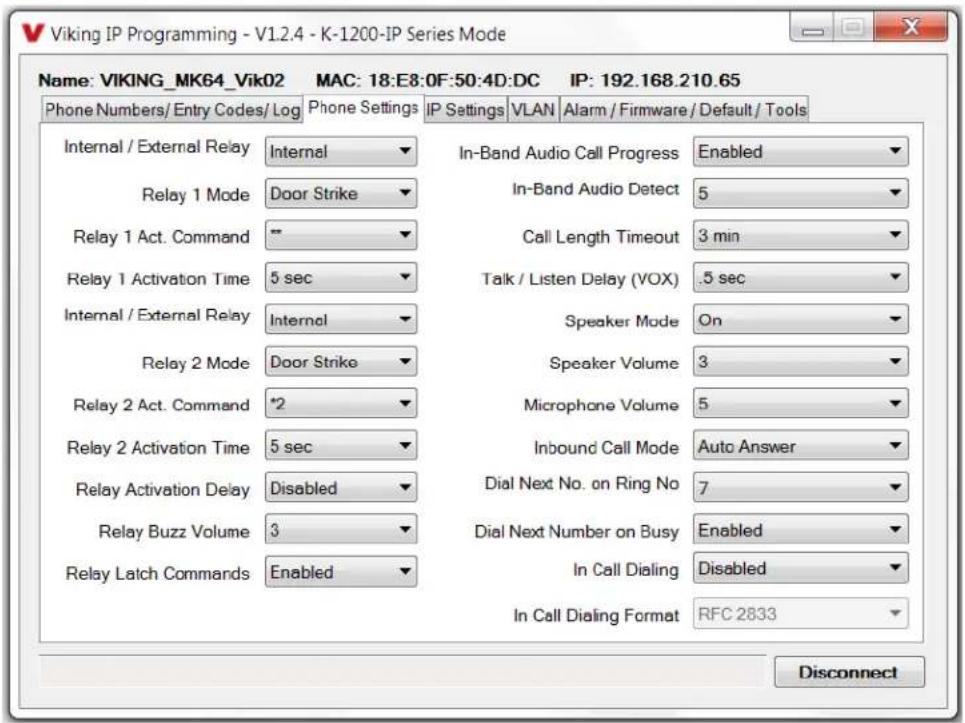
Task: Open In-Band Audio Detect dropdown
Action: (x=801, y=194)
